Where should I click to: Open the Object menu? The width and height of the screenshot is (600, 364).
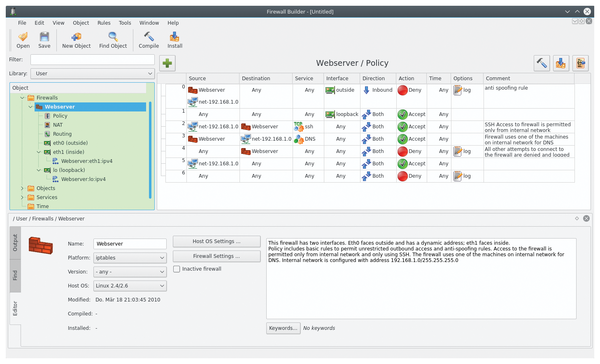[81, 23]
